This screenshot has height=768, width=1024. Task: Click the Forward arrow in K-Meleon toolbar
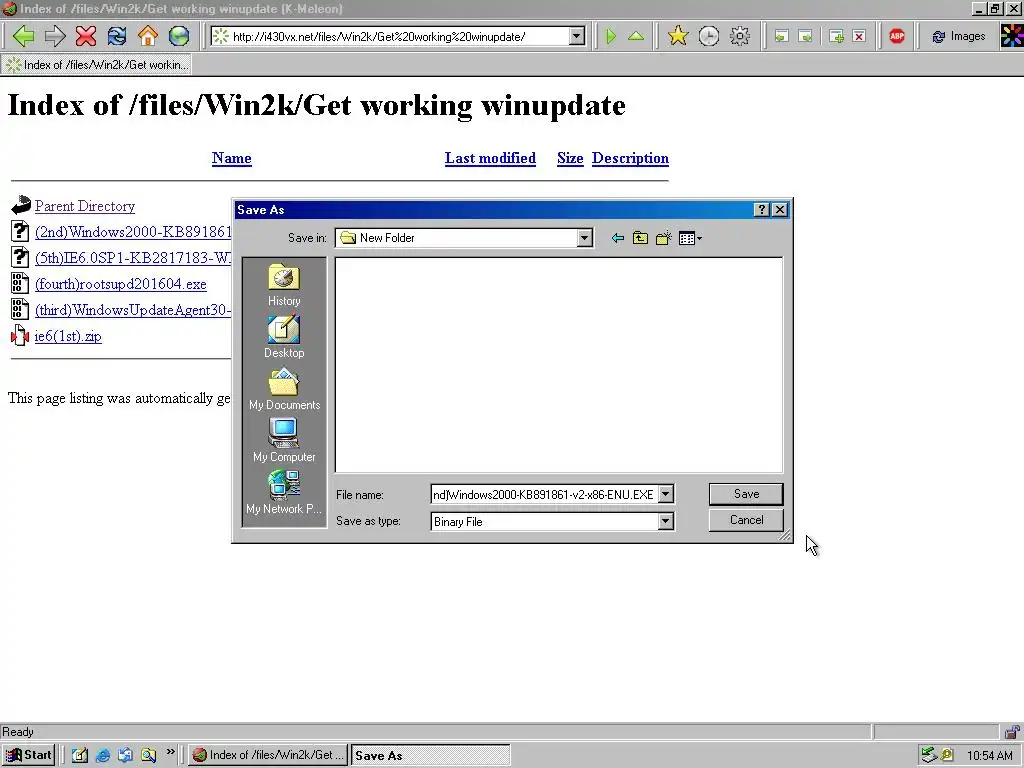point(55,36)
